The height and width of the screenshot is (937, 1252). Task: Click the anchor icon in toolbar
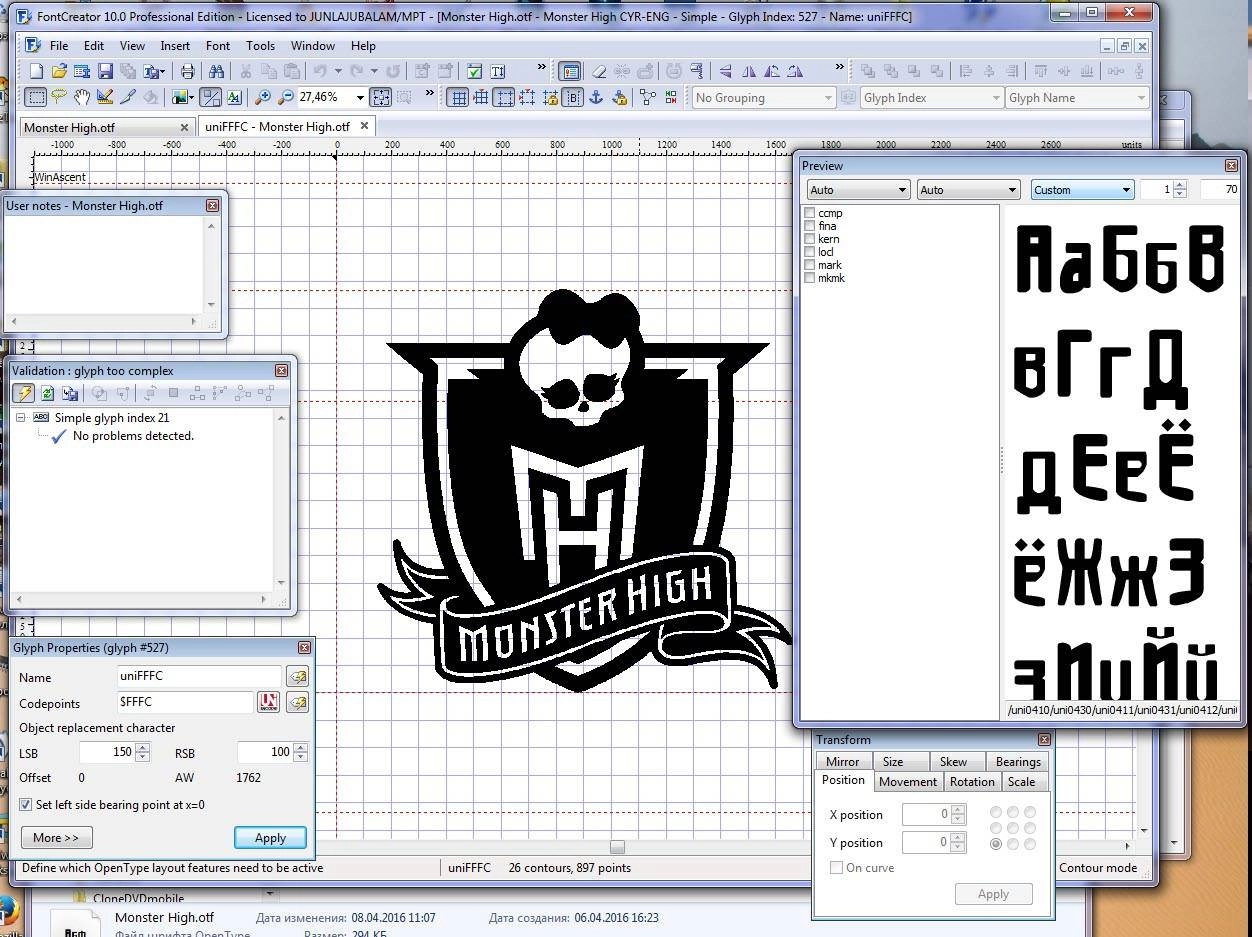596,97
